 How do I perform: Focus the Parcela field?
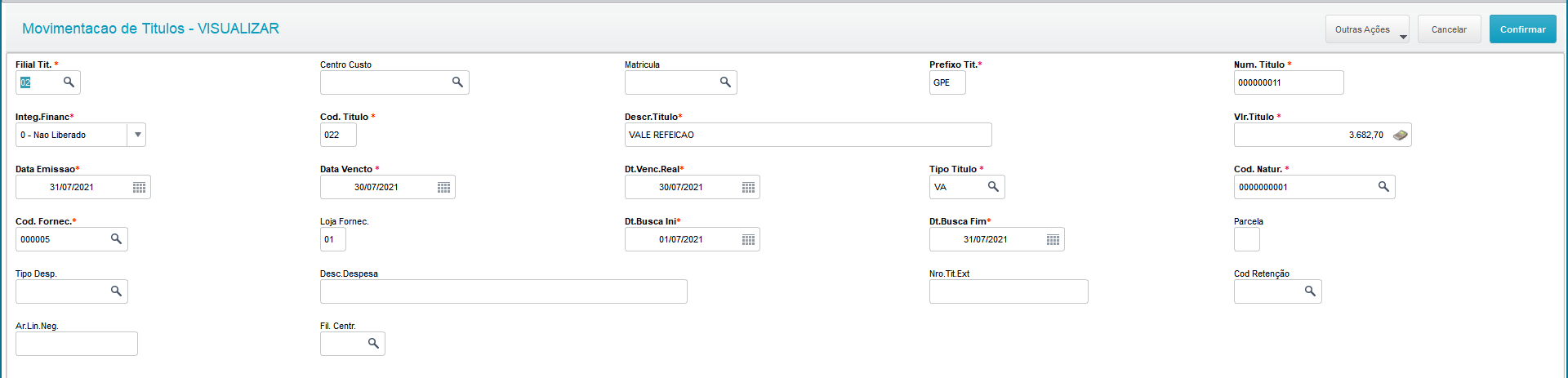1247,239
